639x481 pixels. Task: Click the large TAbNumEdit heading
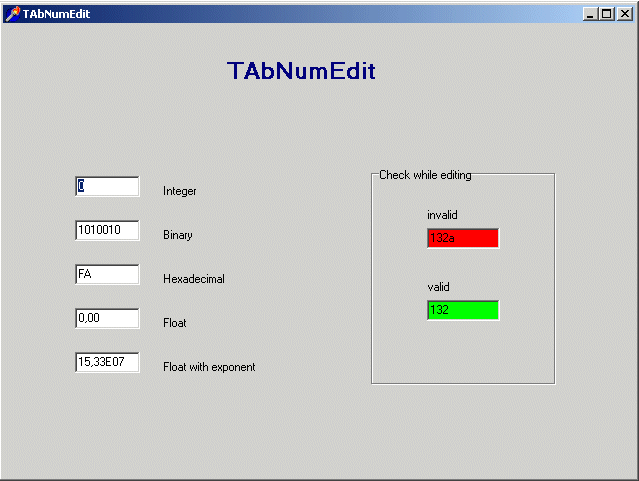tap(301, 71)
